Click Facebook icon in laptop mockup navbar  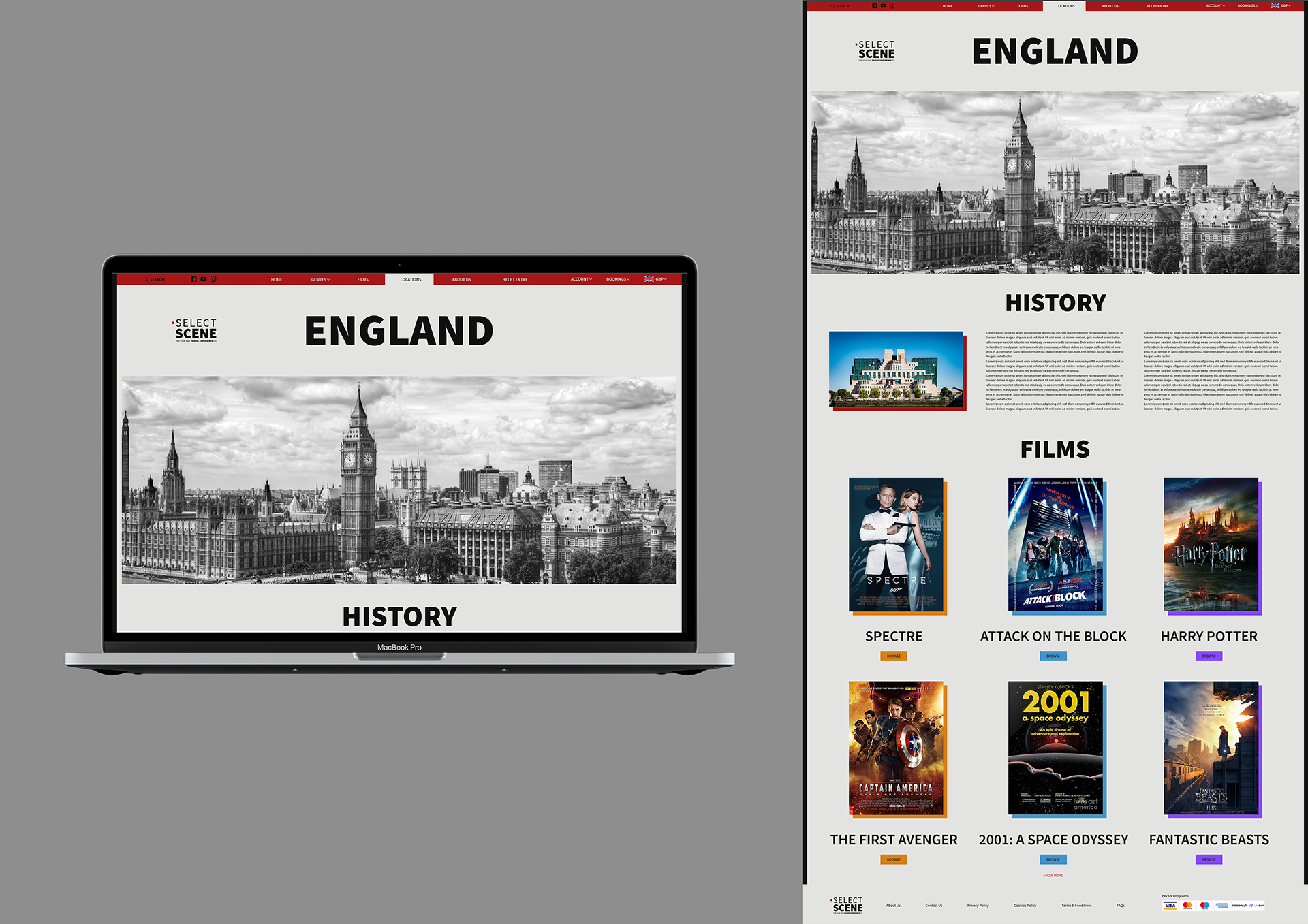click(x=193, y=279)
